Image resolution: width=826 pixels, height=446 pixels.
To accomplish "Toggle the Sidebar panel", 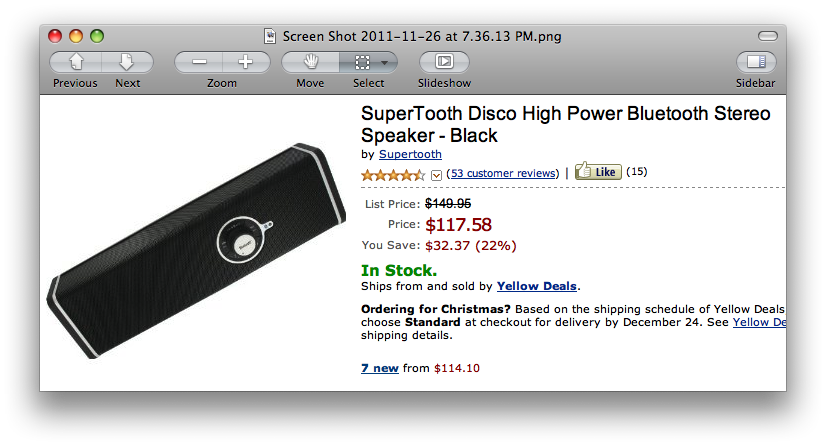I will tap(755, 62).
